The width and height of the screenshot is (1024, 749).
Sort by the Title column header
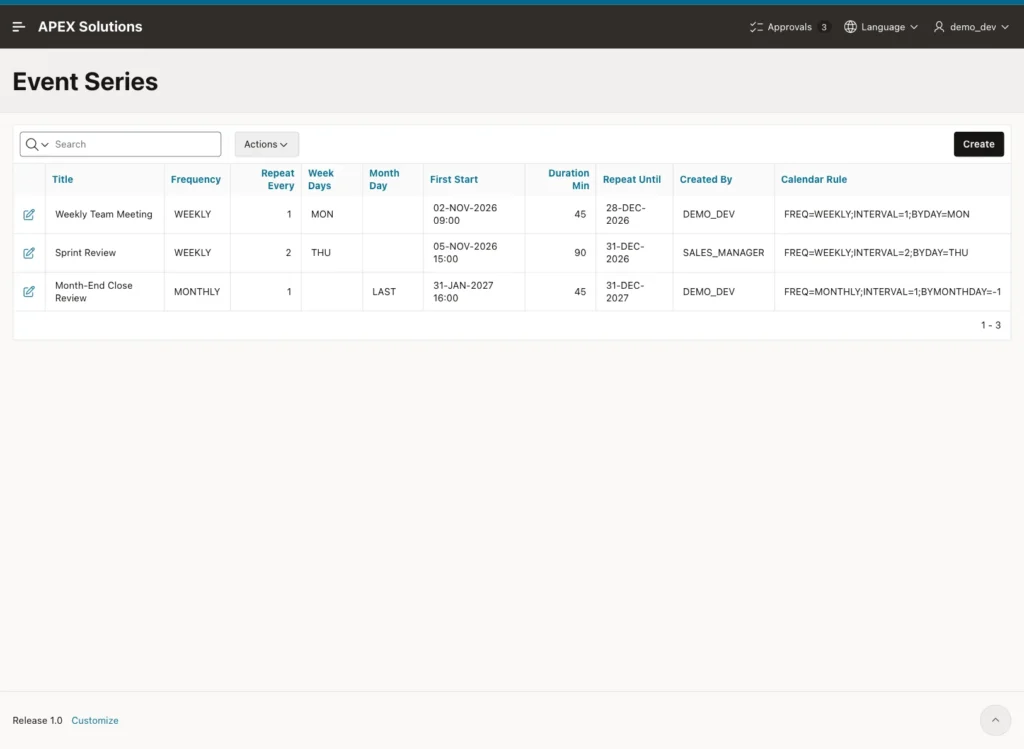(63, 180)
